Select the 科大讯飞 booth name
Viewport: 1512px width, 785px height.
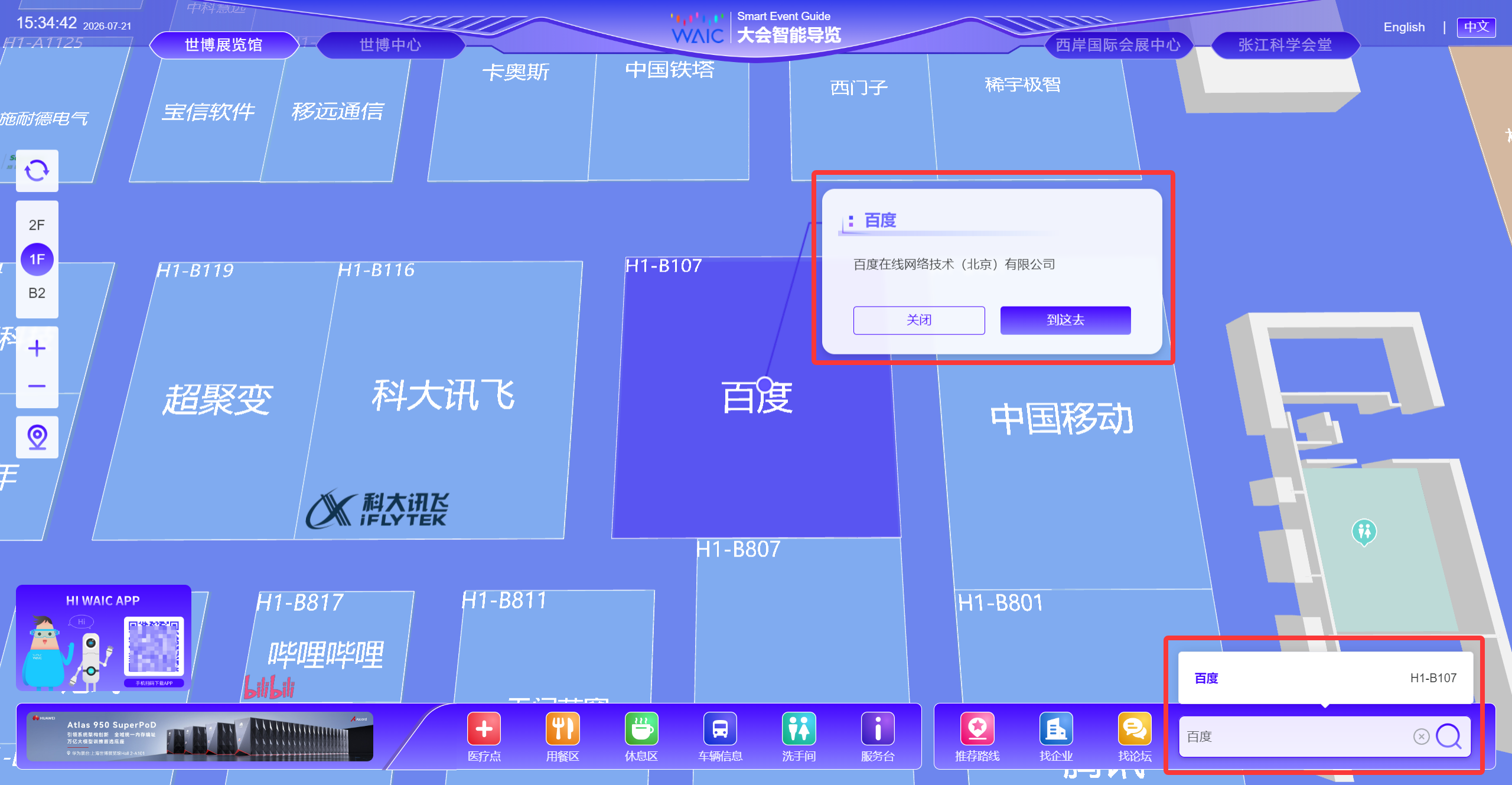pyautogui.click(x=443, y=395)
